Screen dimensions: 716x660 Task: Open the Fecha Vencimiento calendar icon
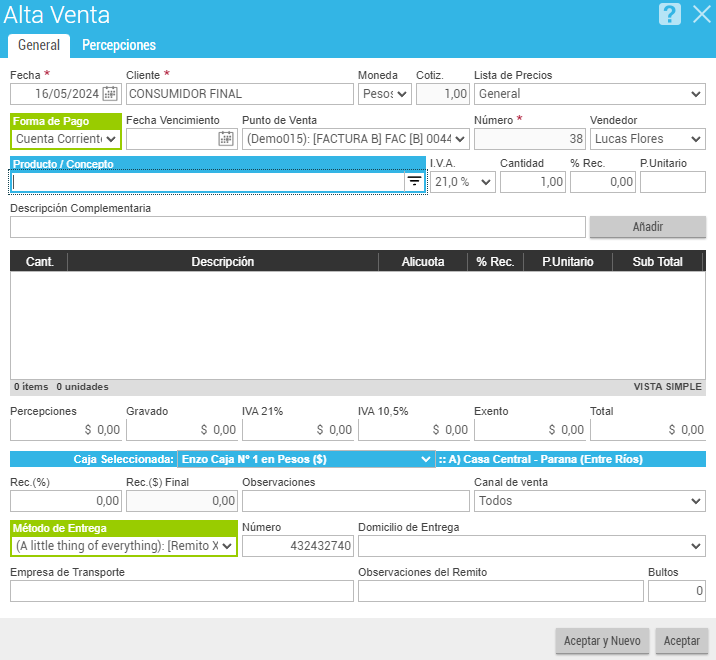[226, 138]
